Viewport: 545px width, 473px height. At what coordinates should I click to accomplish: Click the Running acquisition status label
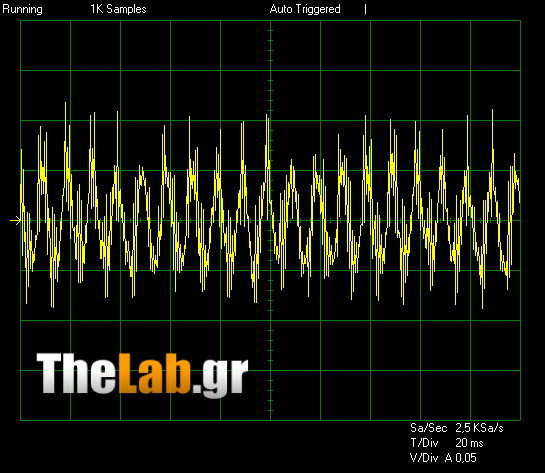tap(22, 9)
